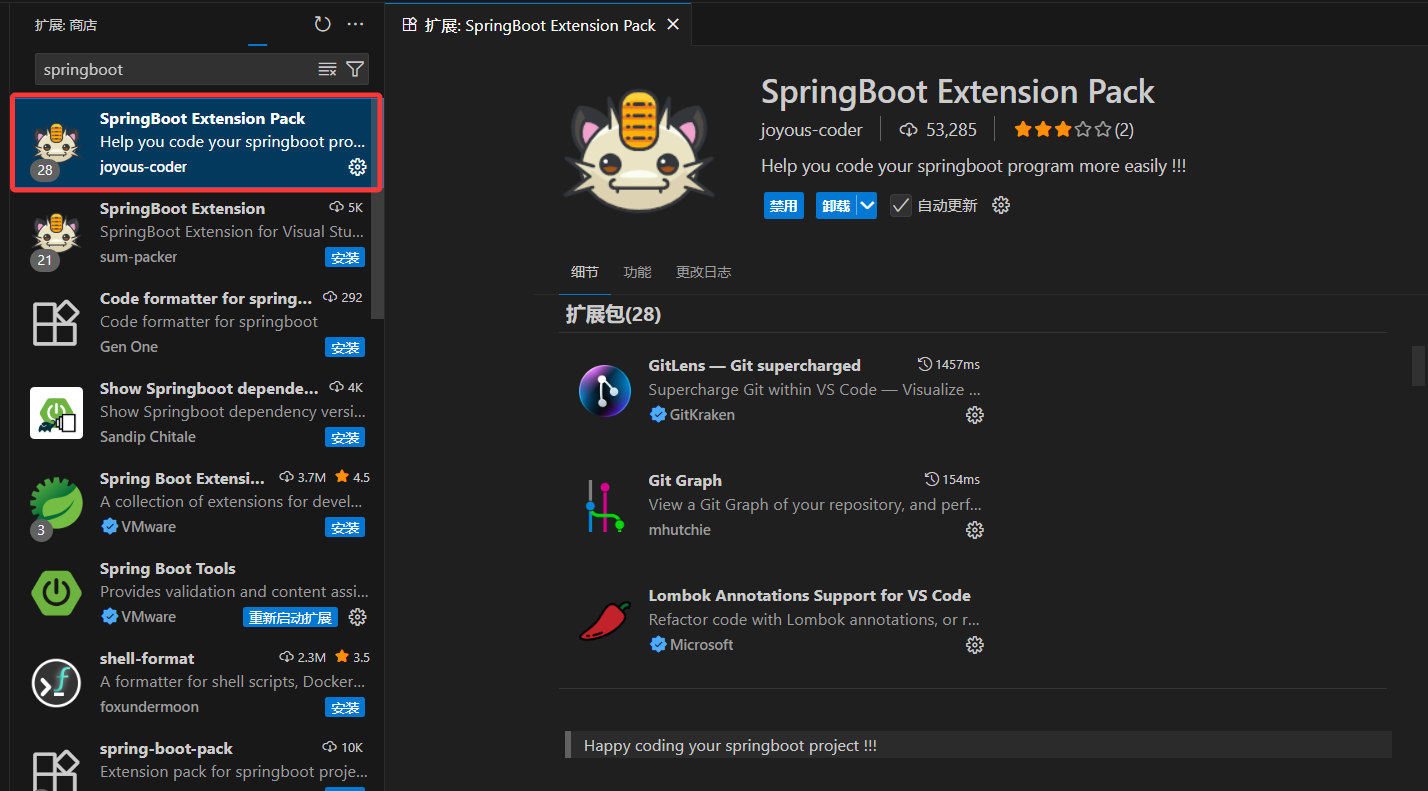Click the Sandip Chitale publisher name
The image size is (1428, 791).
(148, 437)
